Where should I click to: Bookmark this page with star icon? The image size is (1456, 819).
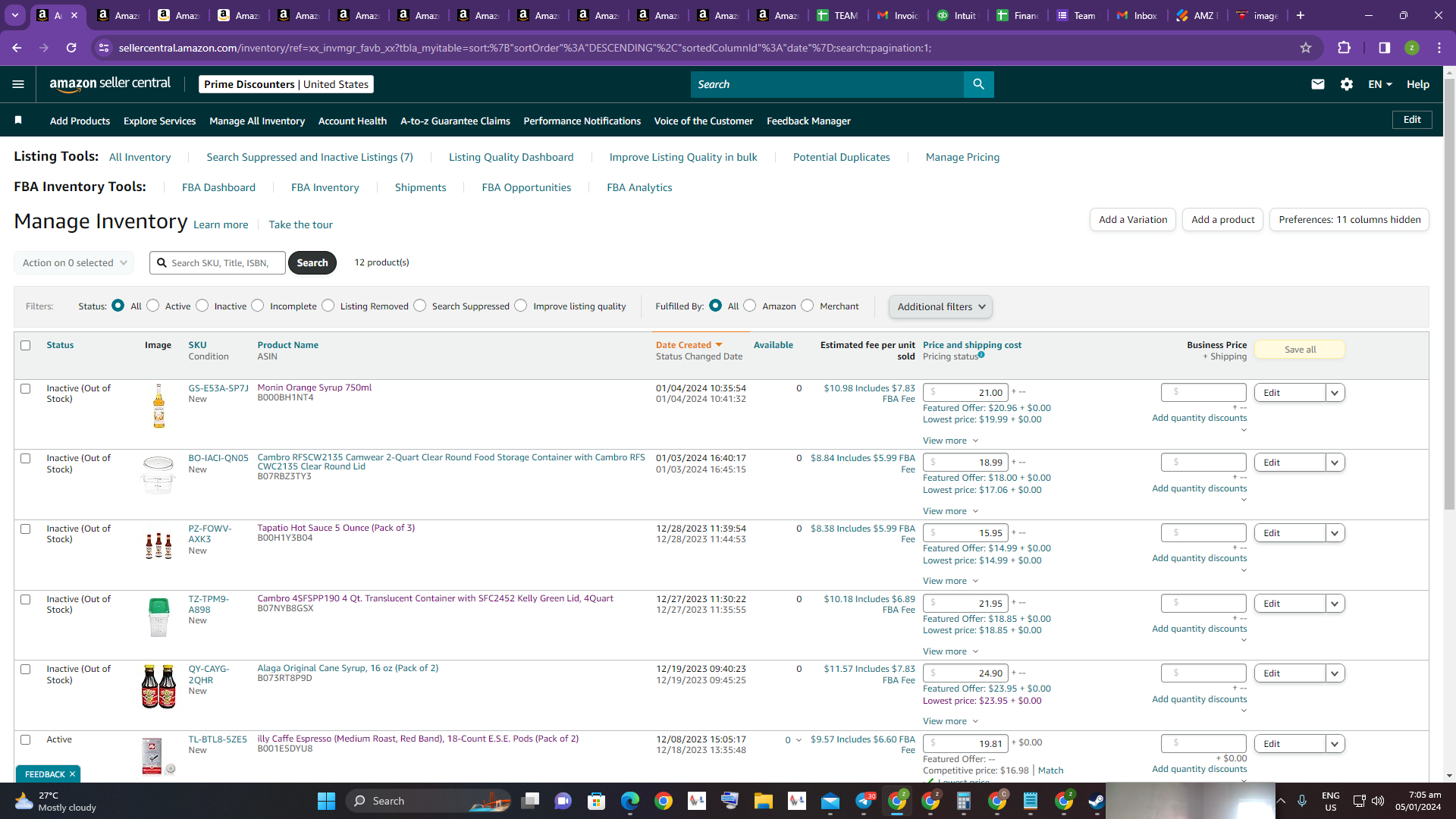[1306, 48]
